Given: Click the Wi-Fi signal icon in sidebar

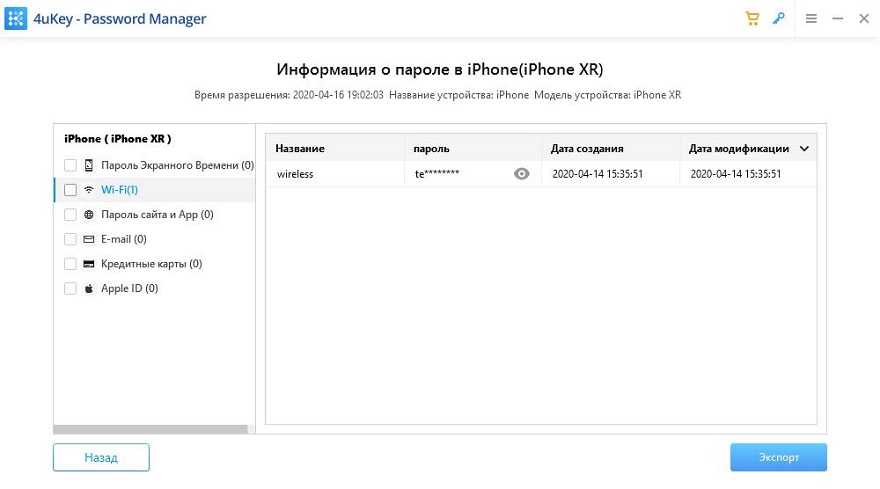Looking at the screenshot, I should [89, 190].
